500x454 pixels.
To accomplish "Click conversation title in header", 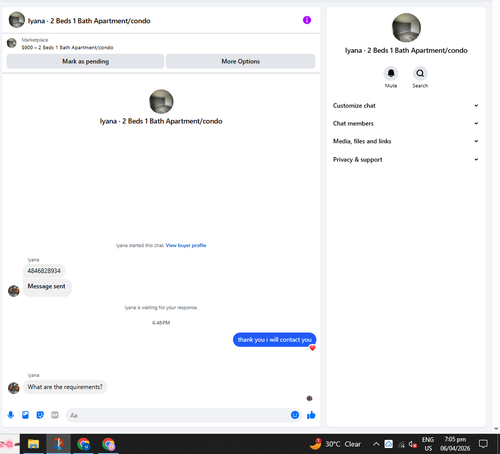I will click(x=89, y=21).
